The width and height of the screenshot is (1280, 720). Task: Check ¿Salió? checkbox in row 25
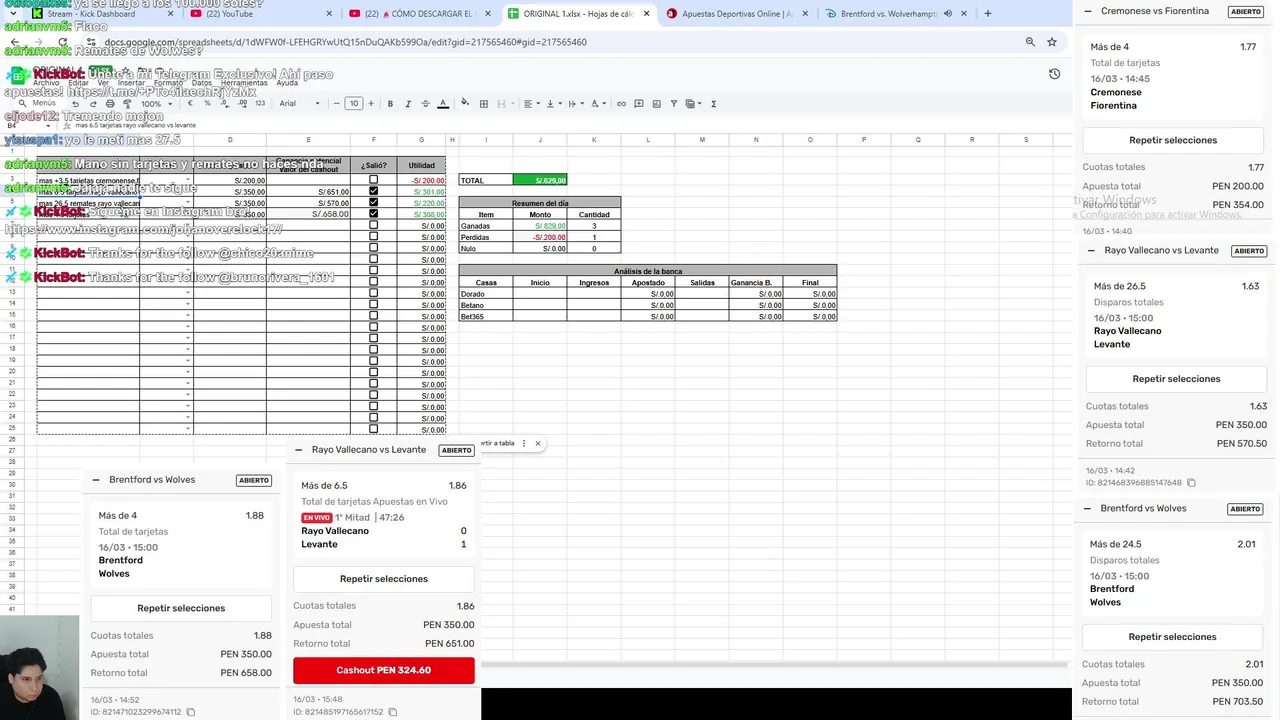[x=373, y=429]
